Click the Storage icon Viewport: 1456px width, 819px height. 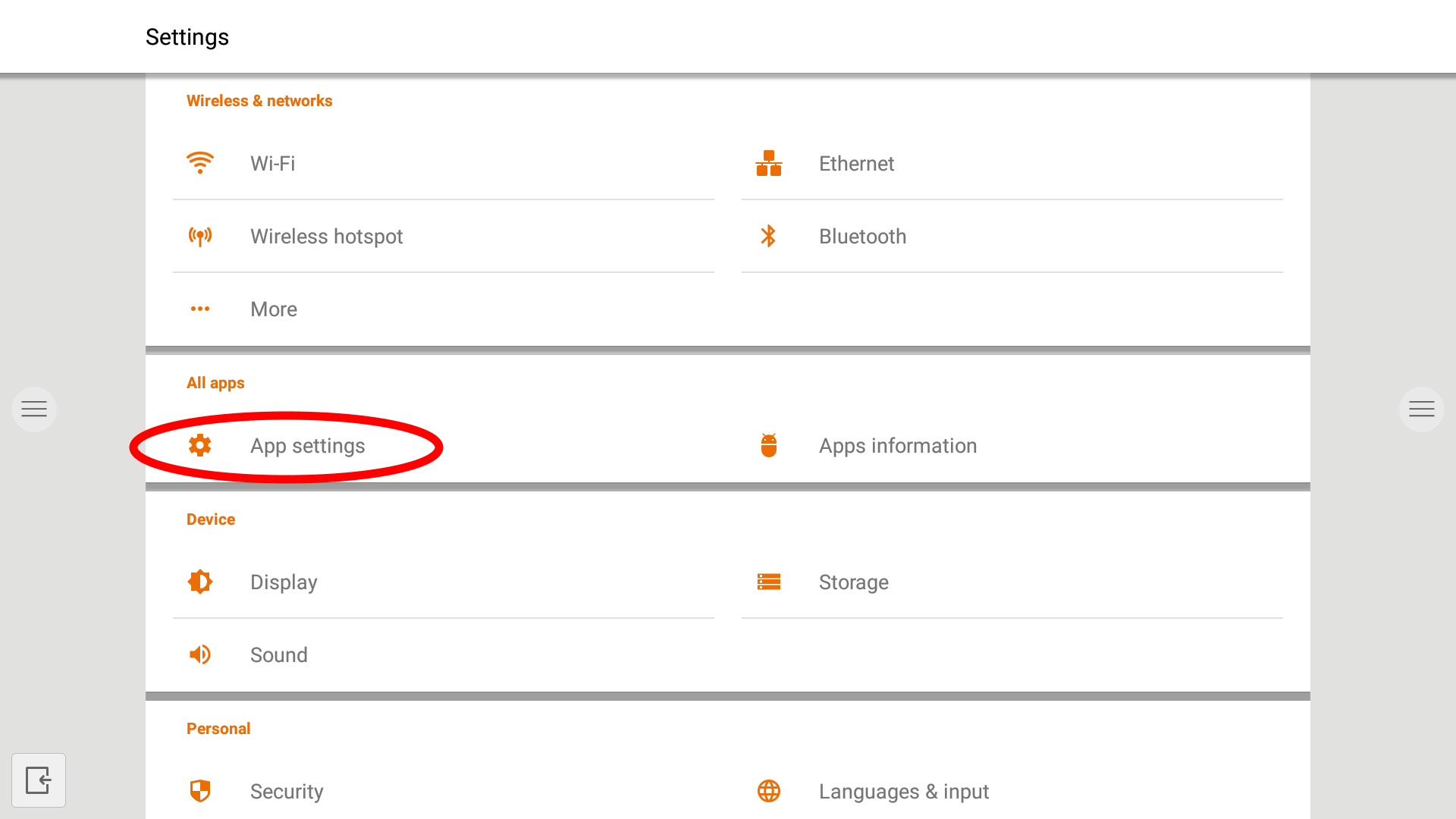(x=768, y=582)
